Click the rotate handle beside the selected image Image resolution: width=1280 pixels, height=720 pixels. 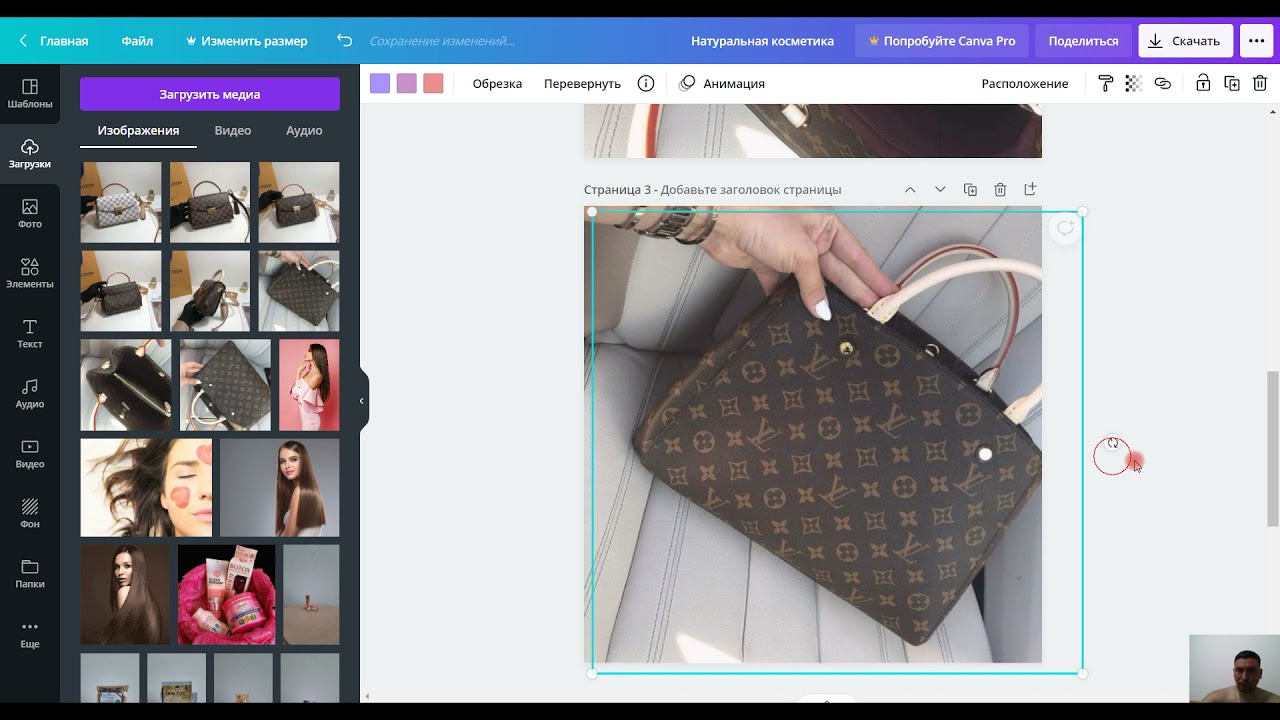tap(1113, 443)
